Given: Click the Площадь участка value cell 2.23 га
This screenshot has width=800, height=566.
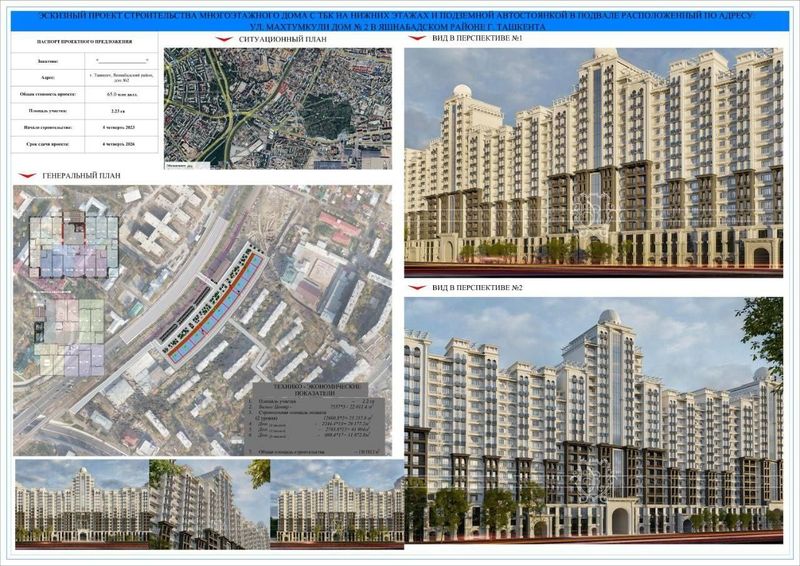Looking at the screenshot, I should (x=121, y=111).
